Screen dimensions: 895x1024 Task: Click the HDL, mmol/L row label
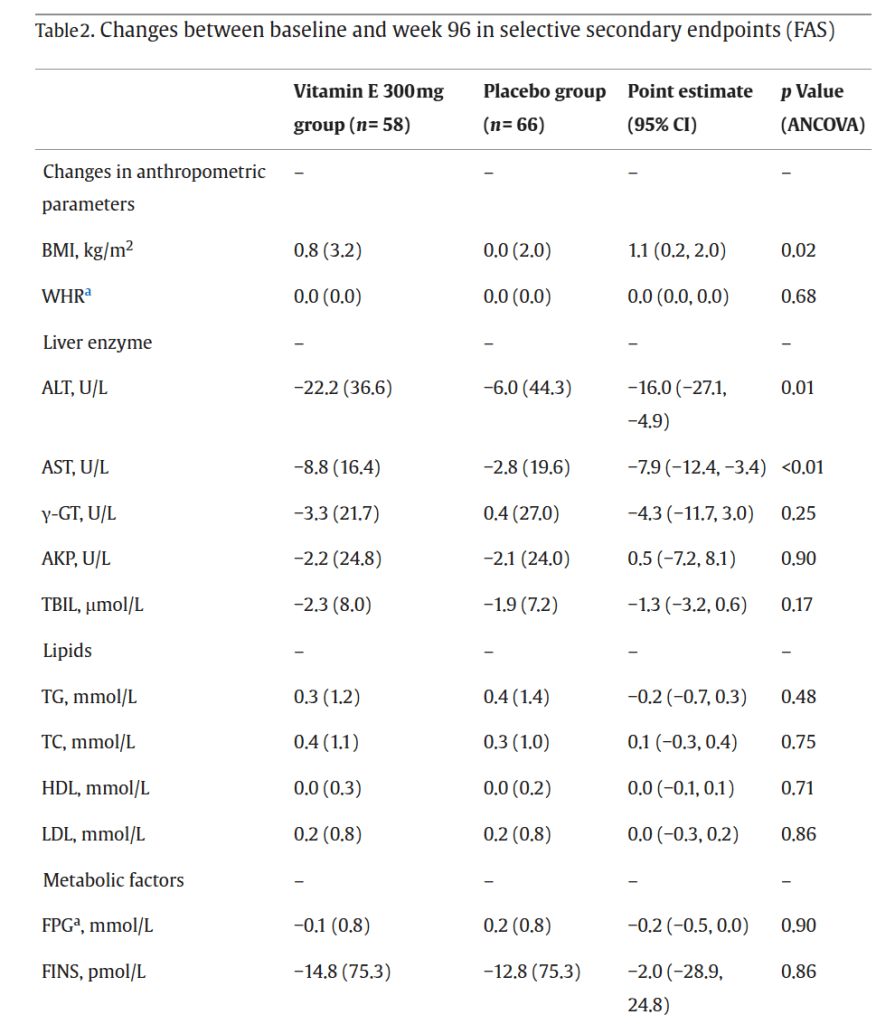coord(96,789)
